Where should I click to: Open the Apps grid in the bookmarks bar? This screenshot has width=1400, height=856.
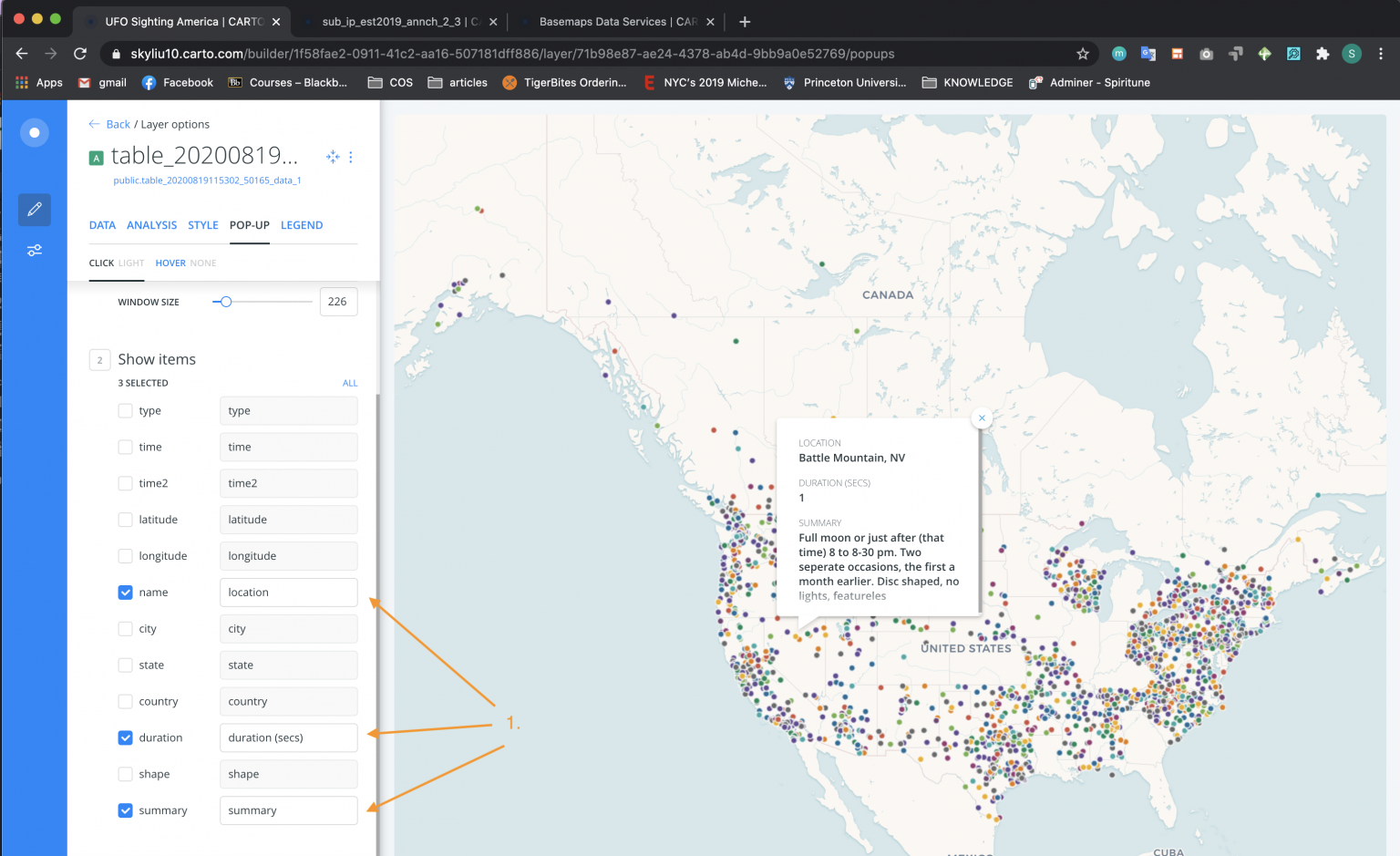21,82
